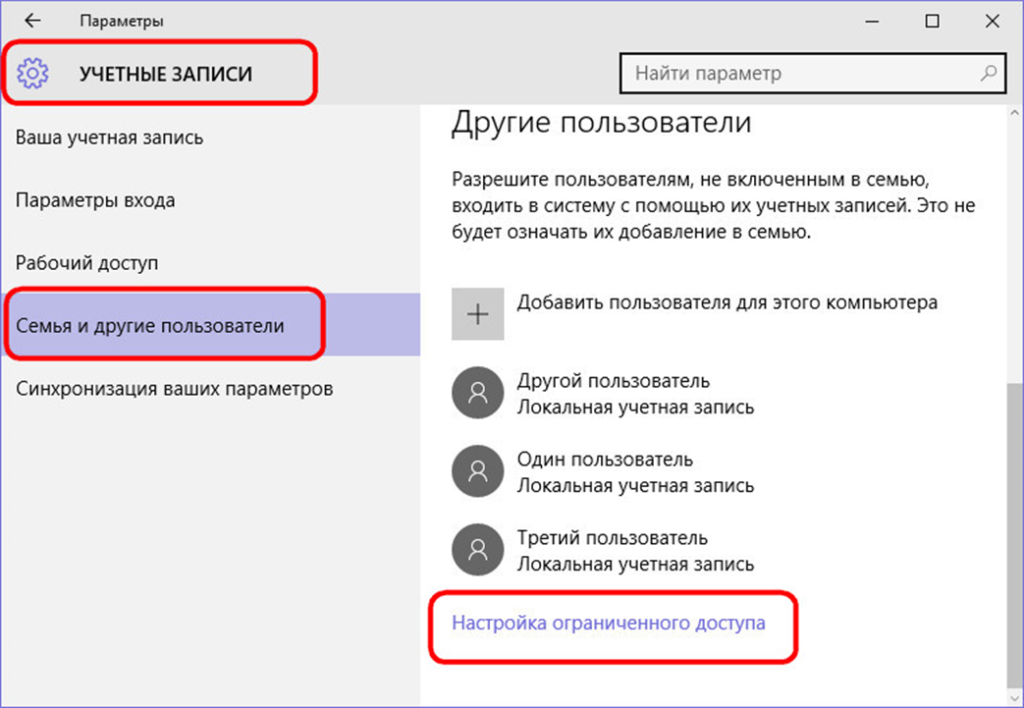
Task: Click scrollbar up arrow
Action: click(1014, 114)
